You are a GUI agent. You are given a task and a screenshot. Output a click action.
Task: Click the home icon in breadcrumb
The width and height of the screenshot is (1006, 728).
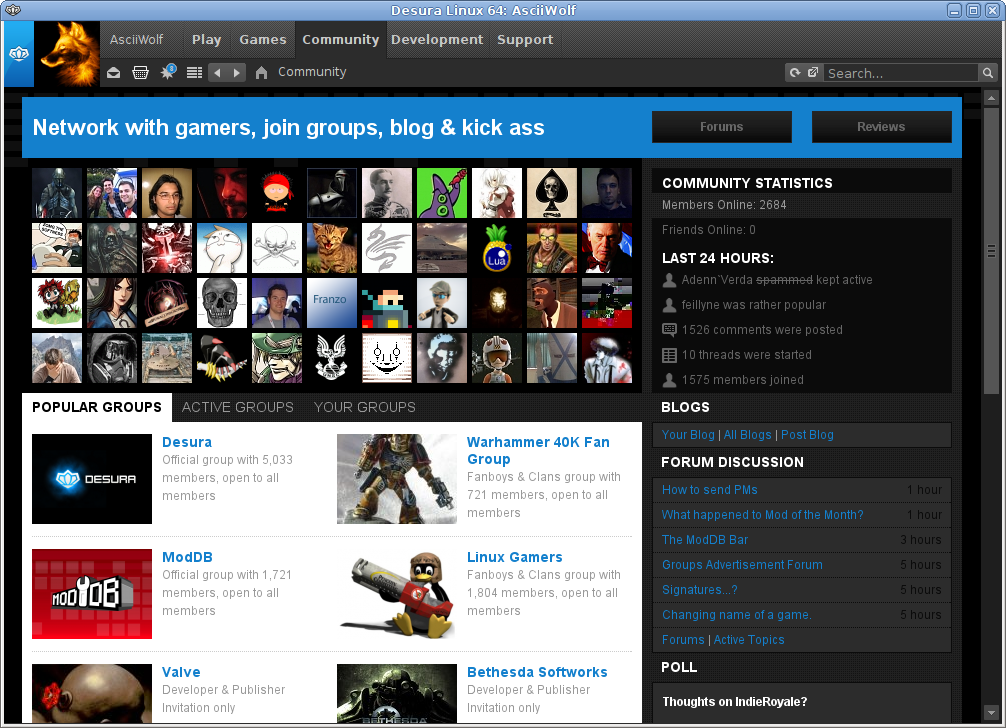261,72
